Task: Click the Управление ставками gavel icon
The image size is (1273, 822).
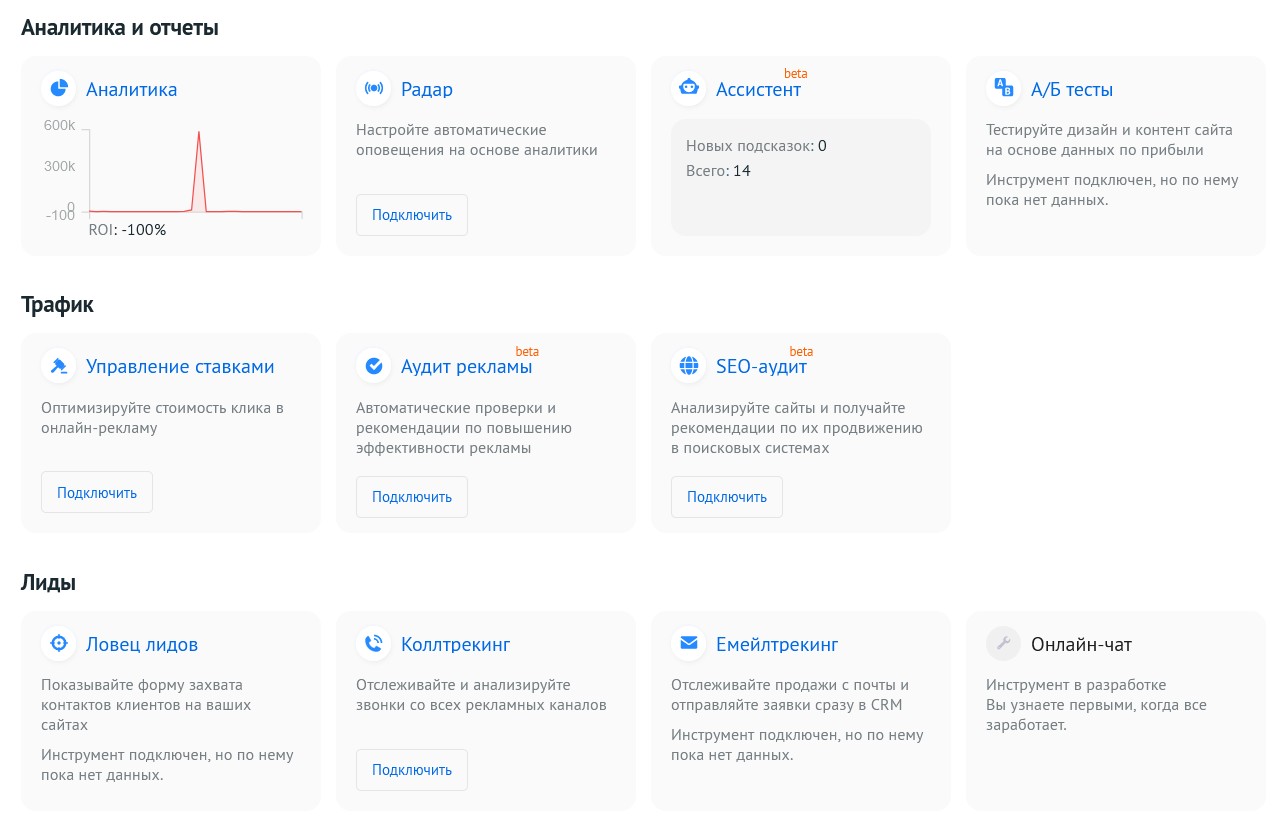Action: (59, 366)
